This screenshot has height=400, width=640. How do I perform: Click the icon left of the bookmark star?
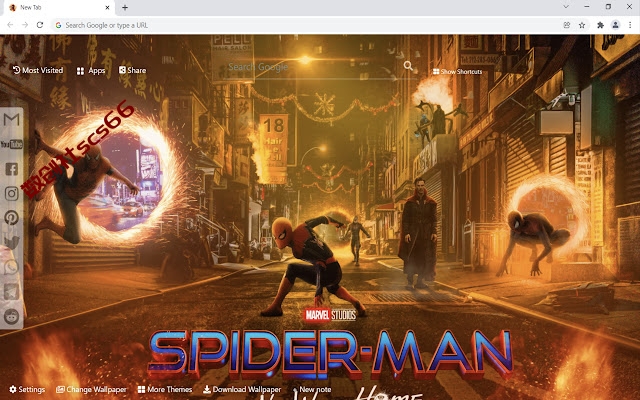click(567, 25)
